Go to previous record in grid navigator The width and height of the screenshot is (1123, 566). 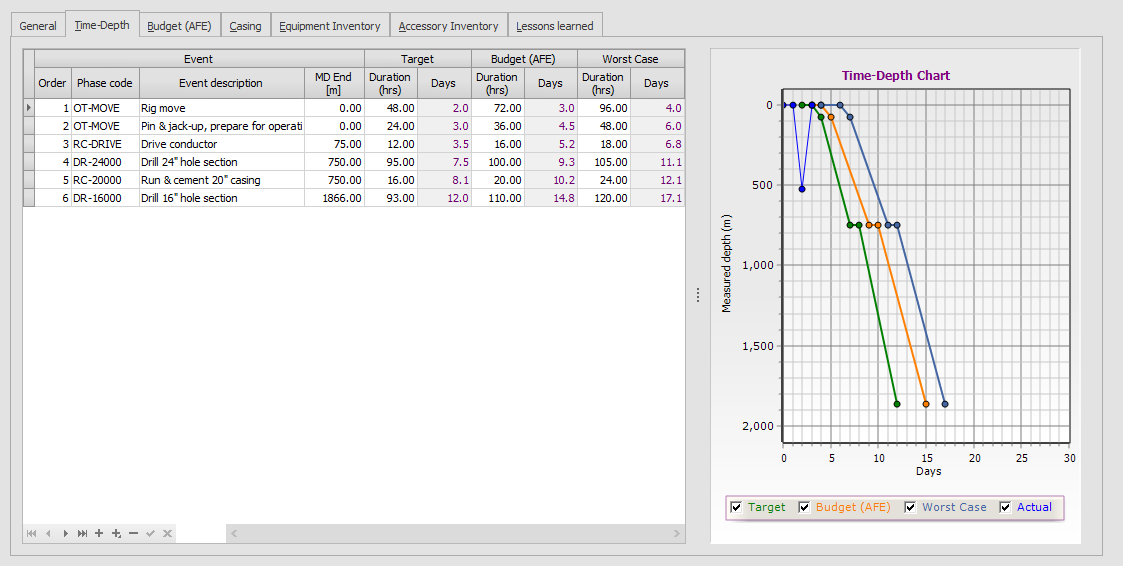tap(49, 534)
